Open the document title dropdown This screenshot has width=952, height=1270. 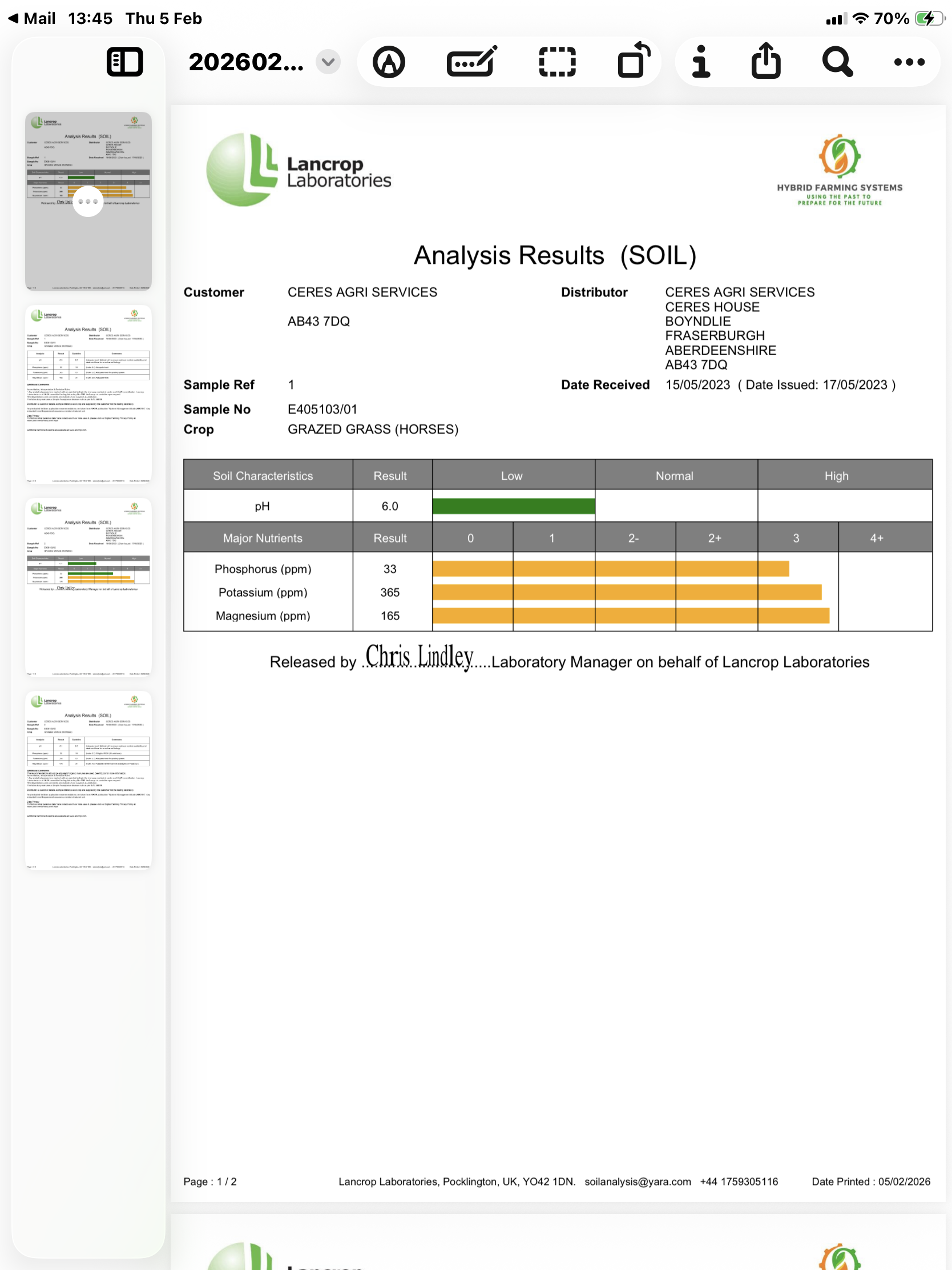click(328, 62)
